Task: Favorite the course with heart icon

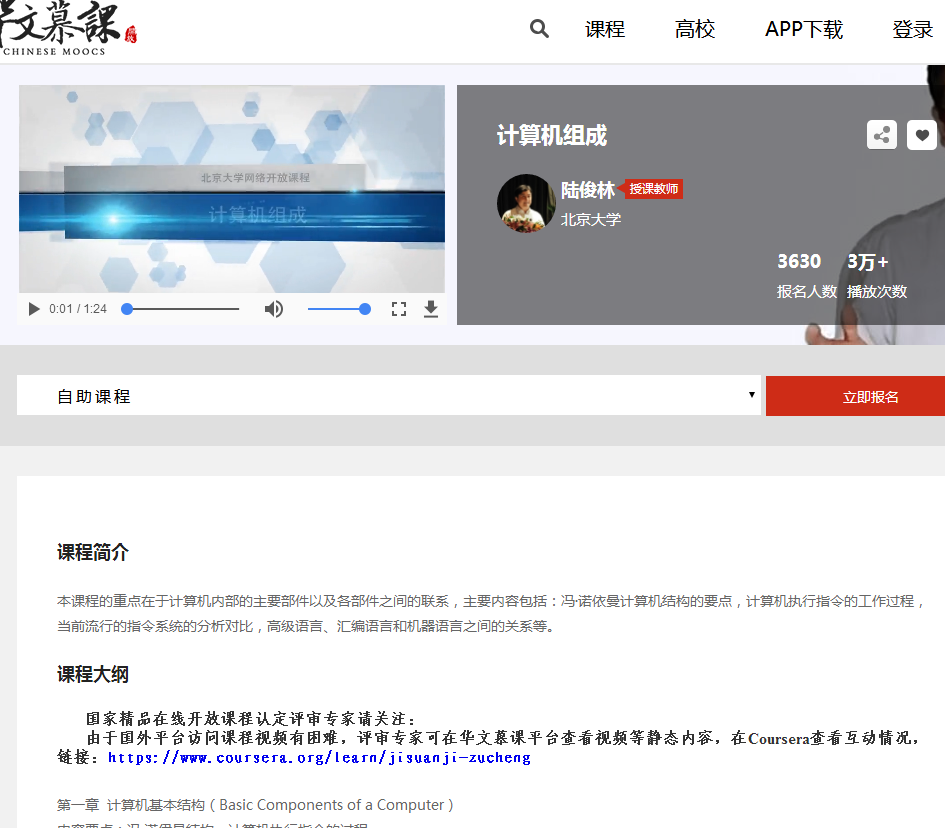Action: (x=921, y=134)
